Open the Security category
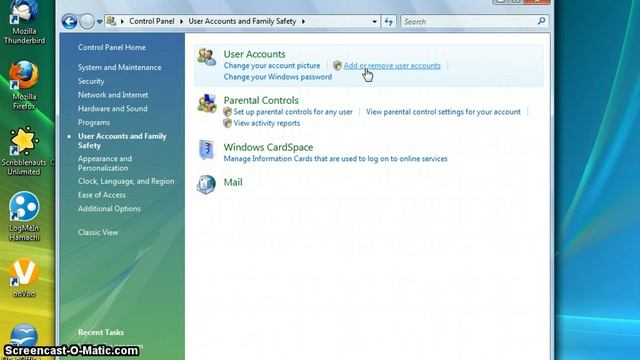 coord(91,81)
